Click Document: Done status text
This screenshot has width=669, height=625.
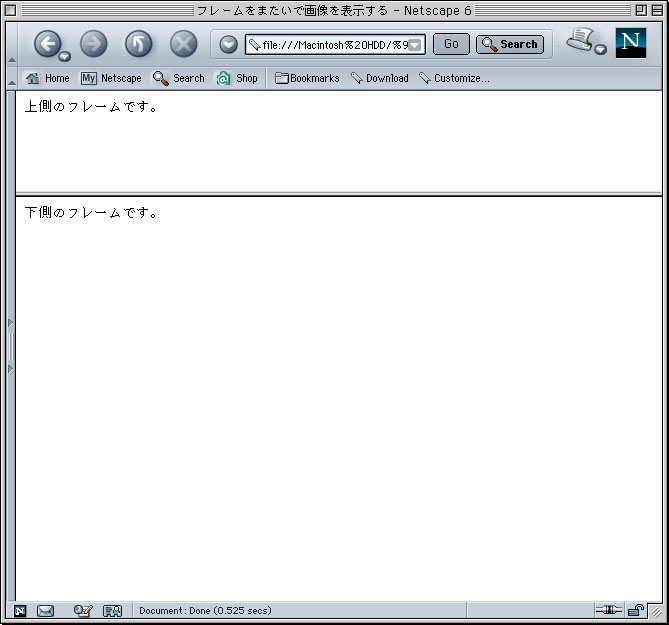205,610
